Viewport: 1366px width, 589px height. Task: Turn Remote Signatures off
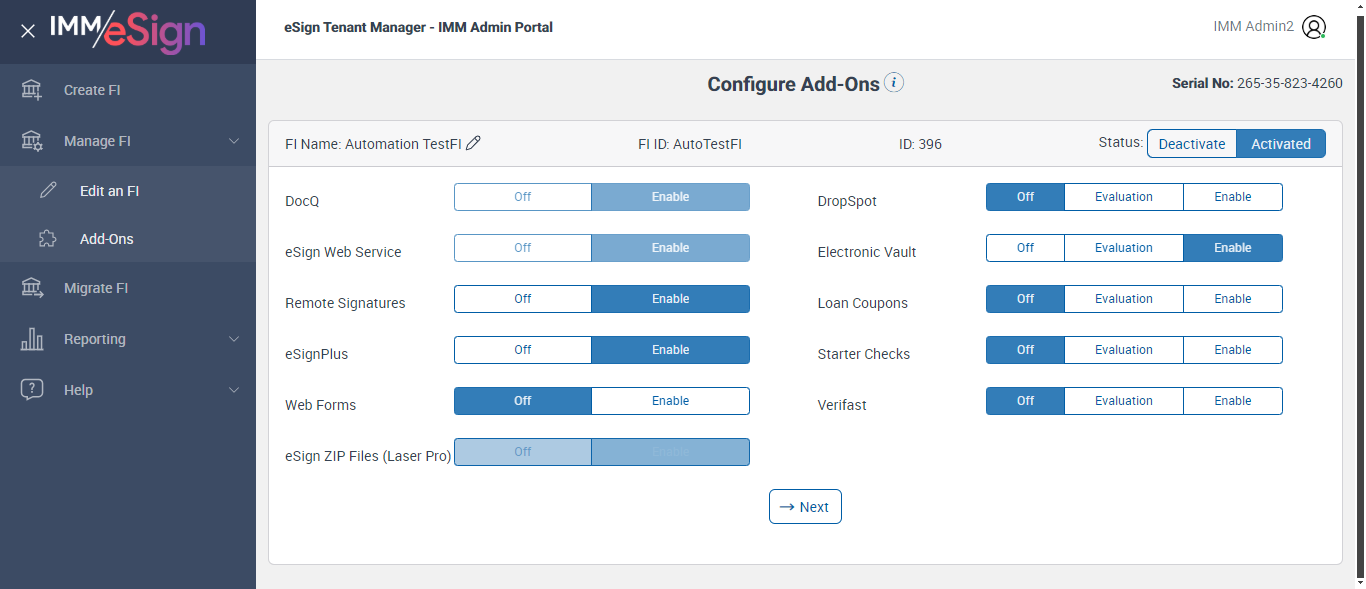(523, 299)
